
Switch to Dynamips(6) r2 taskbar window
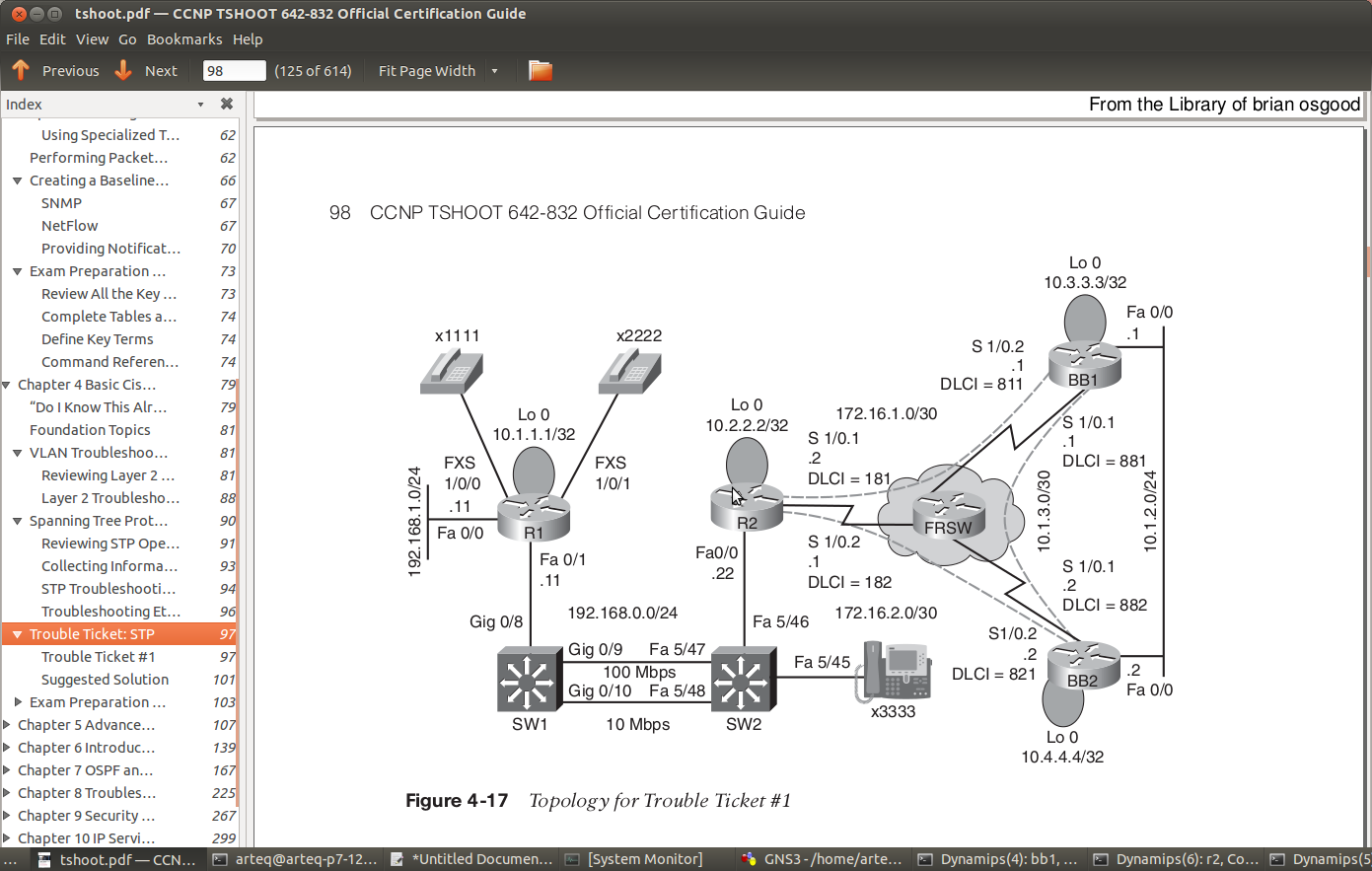(x=1175, y=859)
